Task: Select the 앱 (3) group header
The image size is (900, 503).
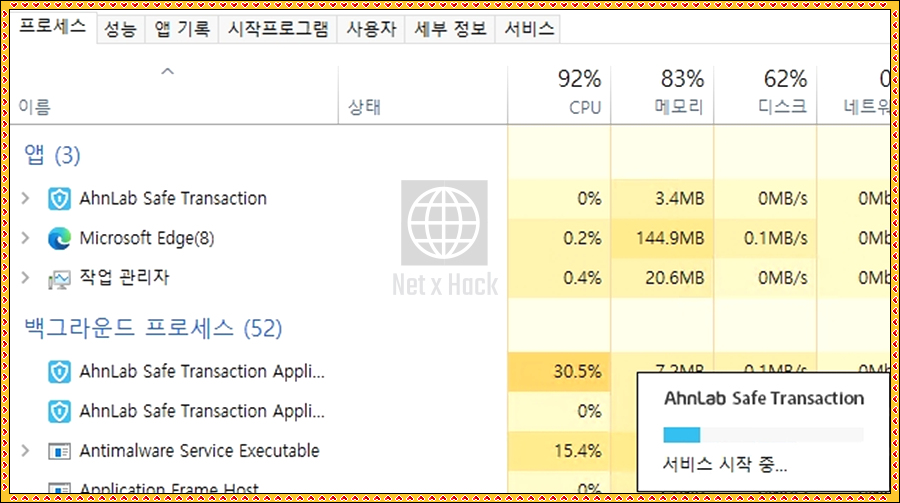Action: click(52, 155)
